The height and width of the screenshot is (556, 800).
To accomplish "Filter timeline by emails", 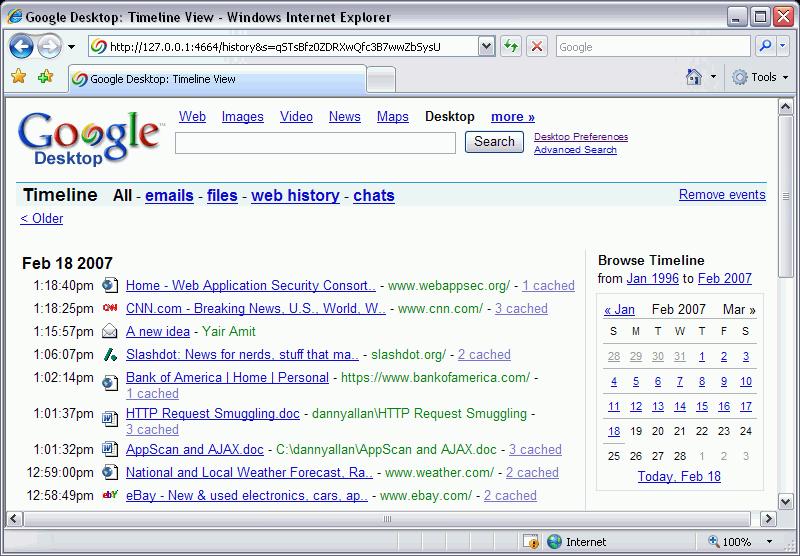I will [x=169, y=195].
